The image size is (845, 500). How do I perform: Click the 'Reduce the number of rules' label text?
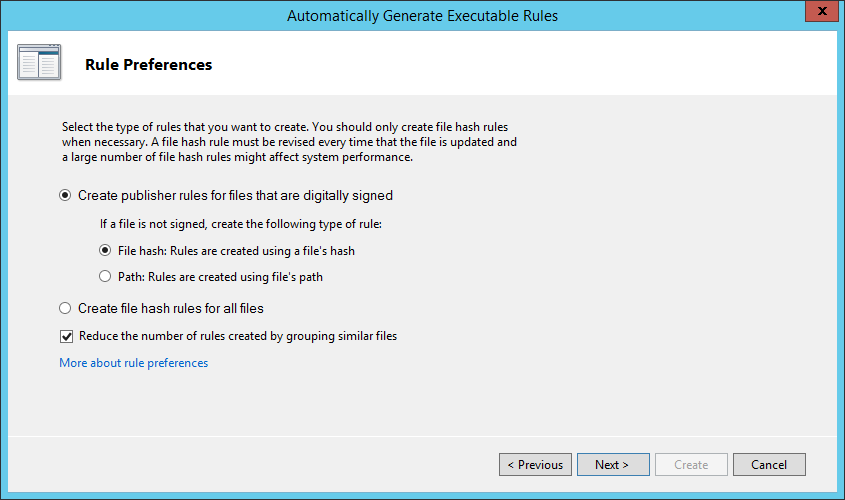pyautogui.click(x=238, y=336)
